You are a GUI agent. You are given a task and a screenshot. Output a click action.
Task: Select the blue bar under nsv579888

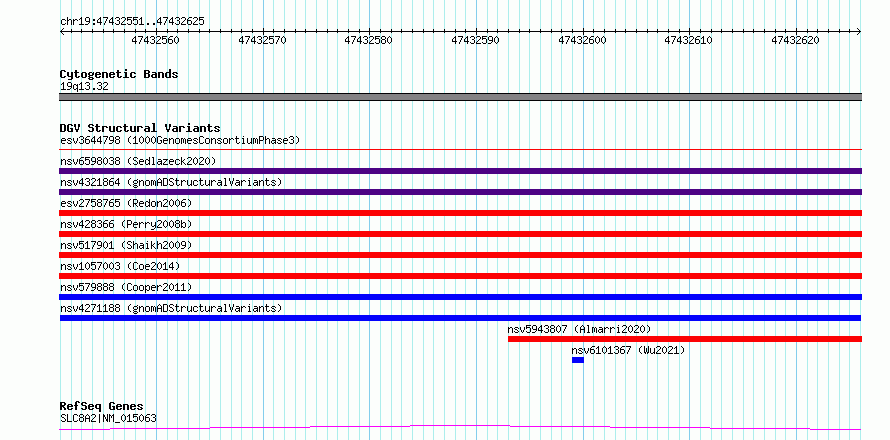[460, 297]
